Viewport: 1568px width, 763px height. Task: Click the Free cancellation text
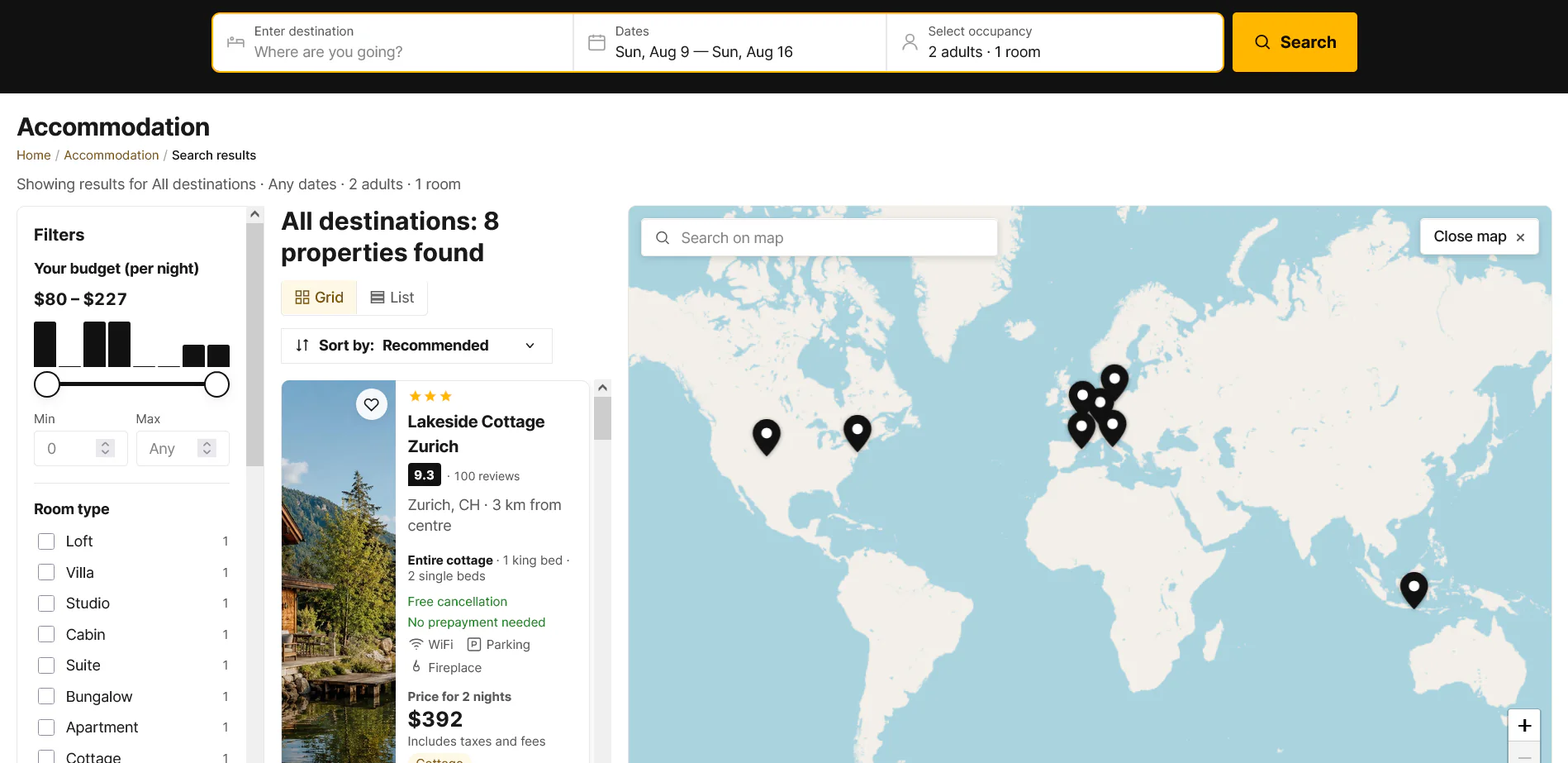point(457,602)
